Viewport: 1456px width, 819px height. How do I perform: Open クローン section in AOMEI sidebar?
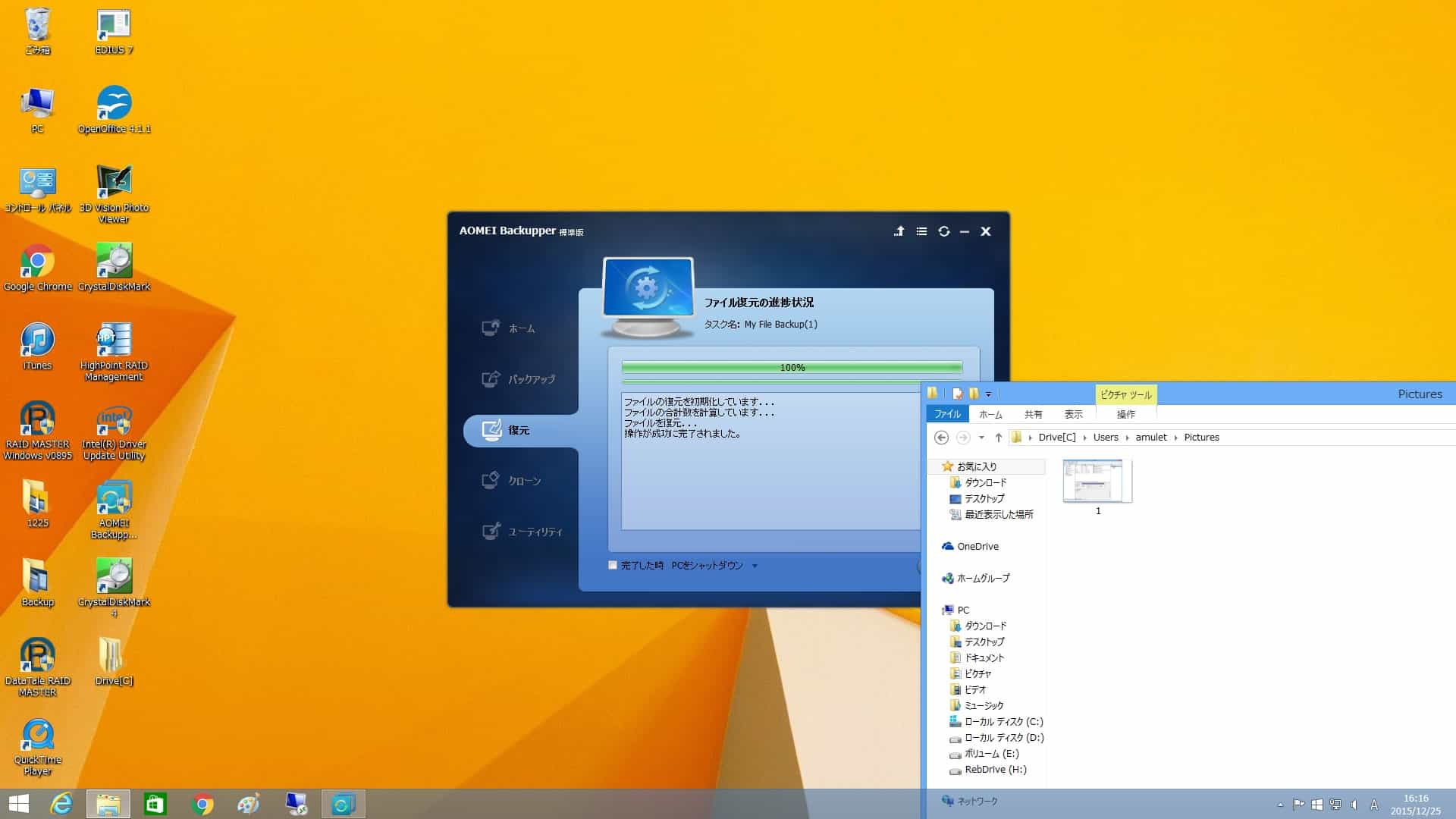tap(512, 481)
